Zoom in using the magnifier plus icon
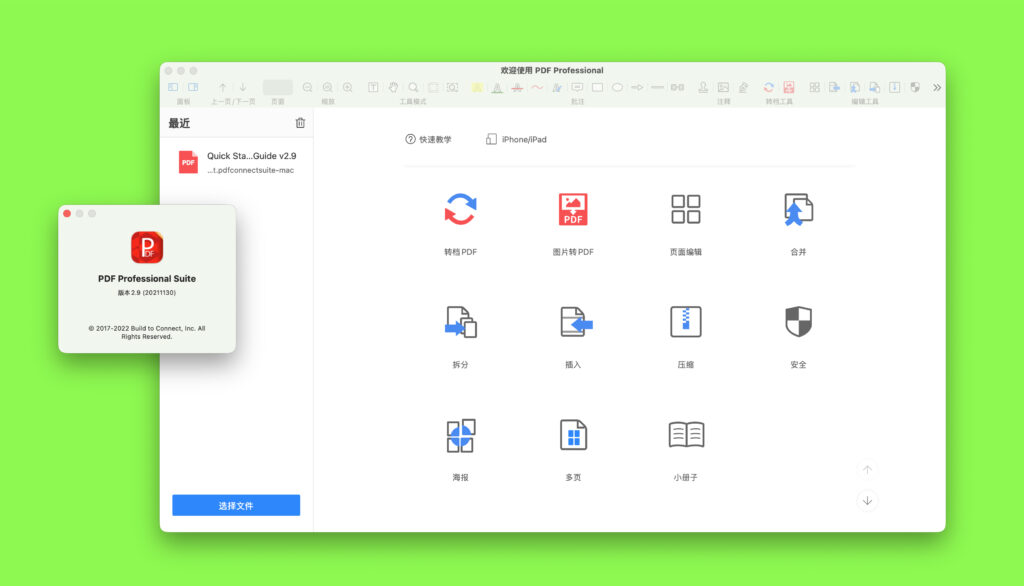This screenshot has height=586, width=1024. point(347,87)
